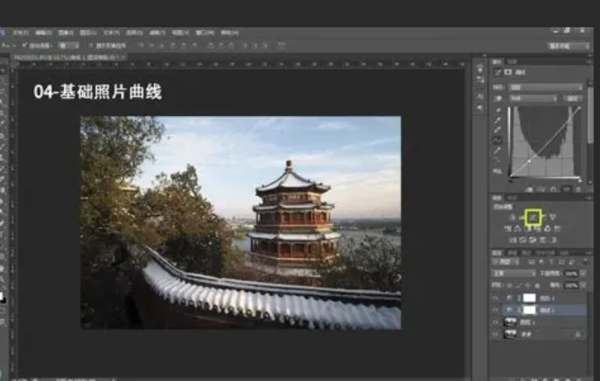Click the Auto button in Curves
Image resolution: width=600 pixels, height=381 pixels.
[x=572, y=98]
